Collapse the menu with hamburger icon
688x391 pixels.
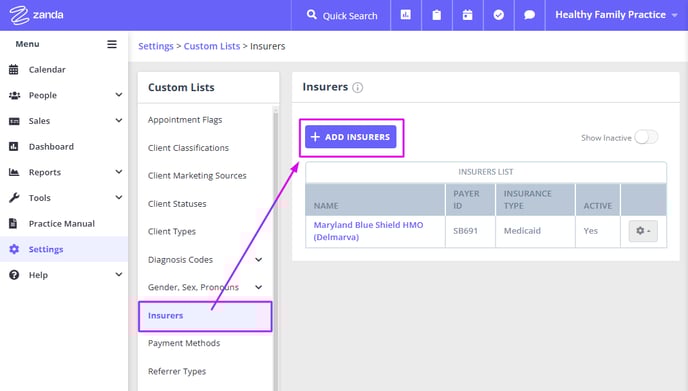click(112, 44)
